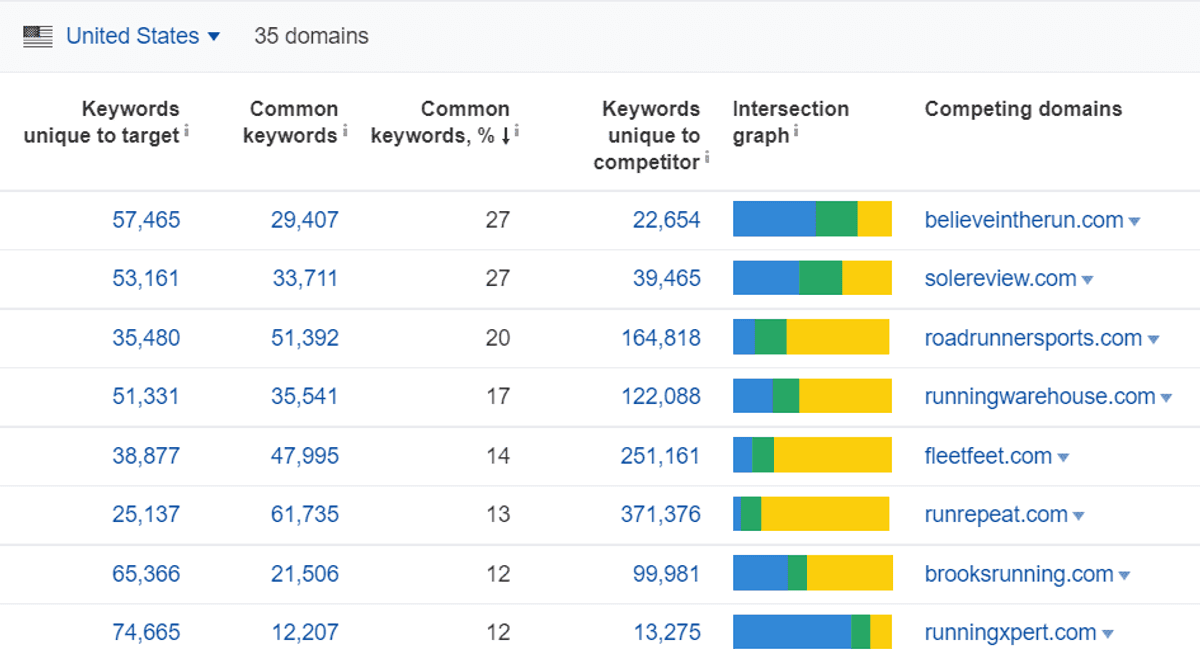Click unique-to-target value 25,137

(146, 515)
